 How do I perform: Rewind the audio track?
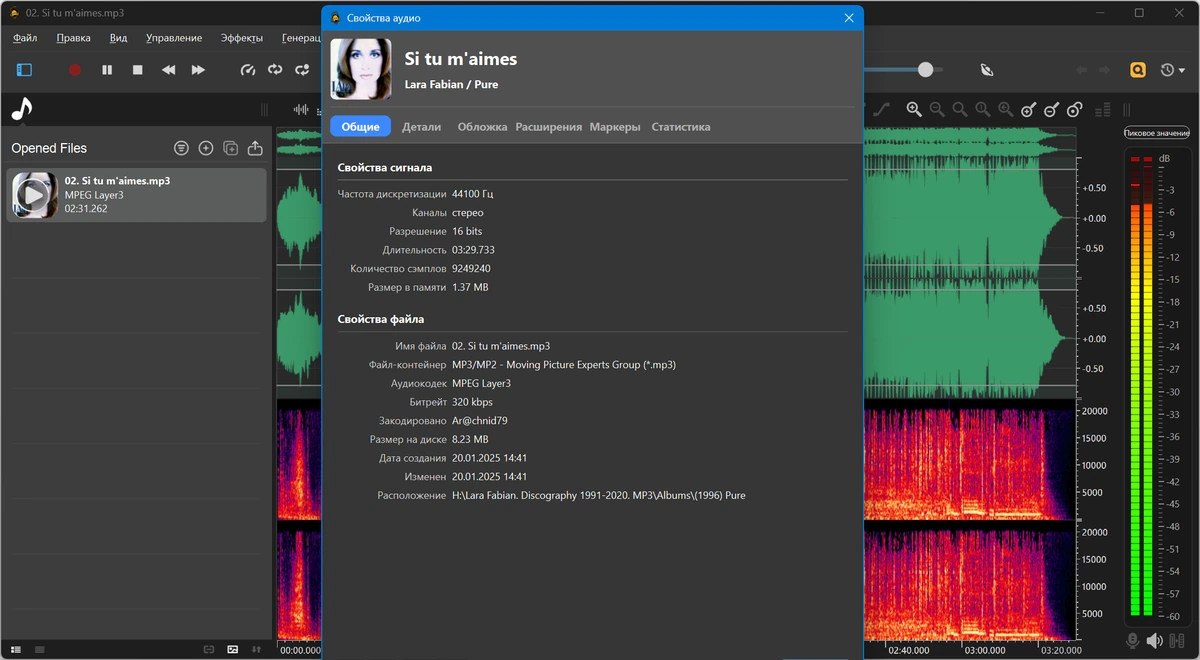[x=168, y=70]
